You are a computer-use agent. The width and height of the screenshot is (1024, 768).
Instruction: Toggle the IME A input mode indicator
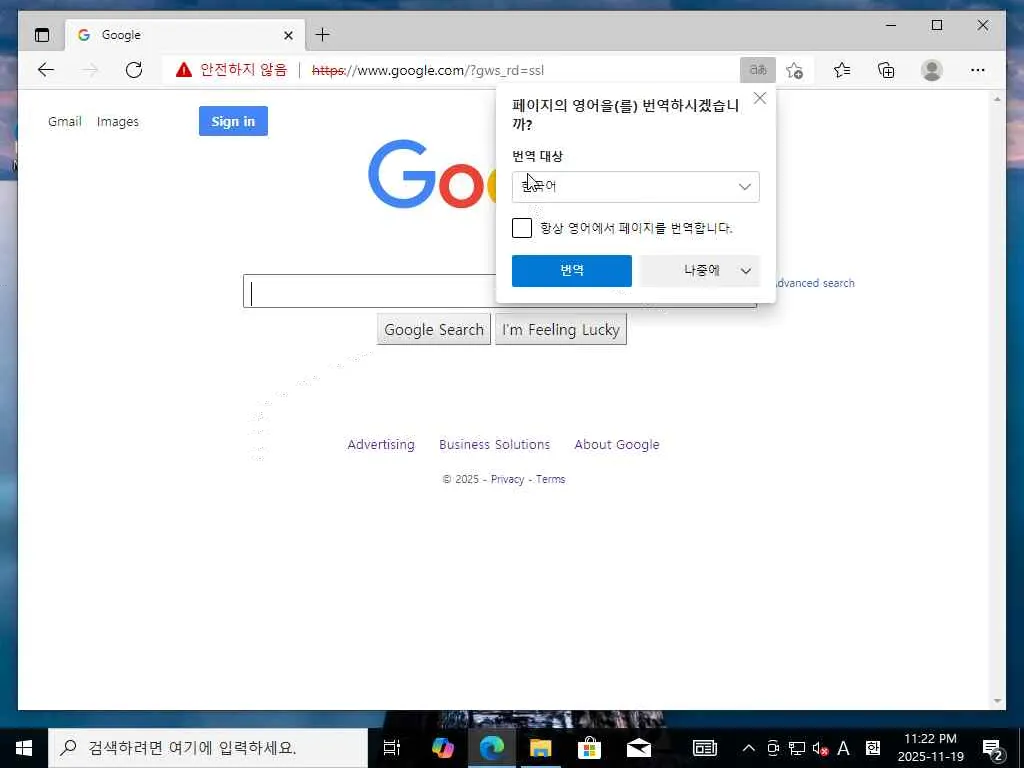click(x=843, y=748)
